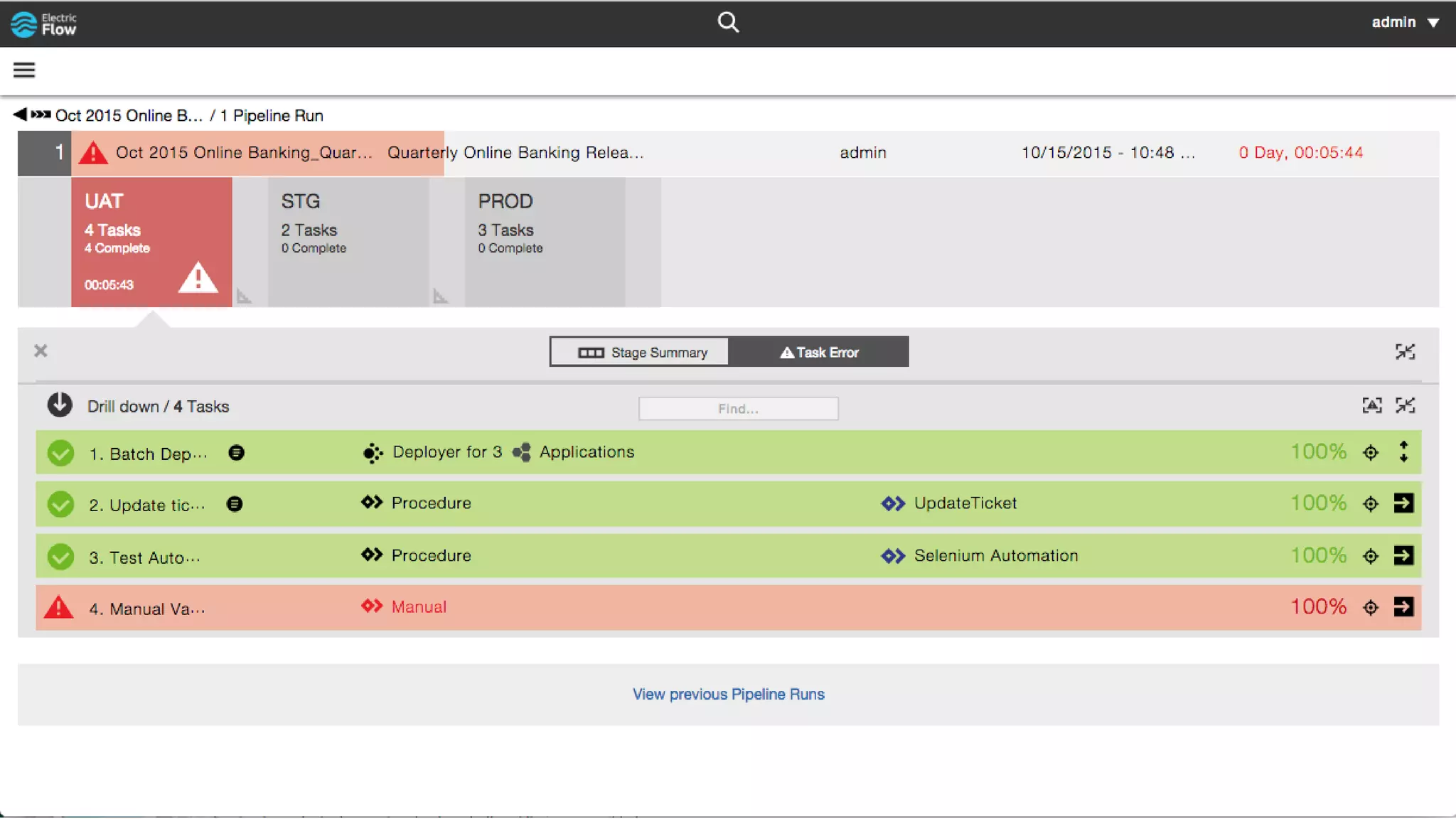Open View previous Pipeline Runs link

click(x=728, y=695)
